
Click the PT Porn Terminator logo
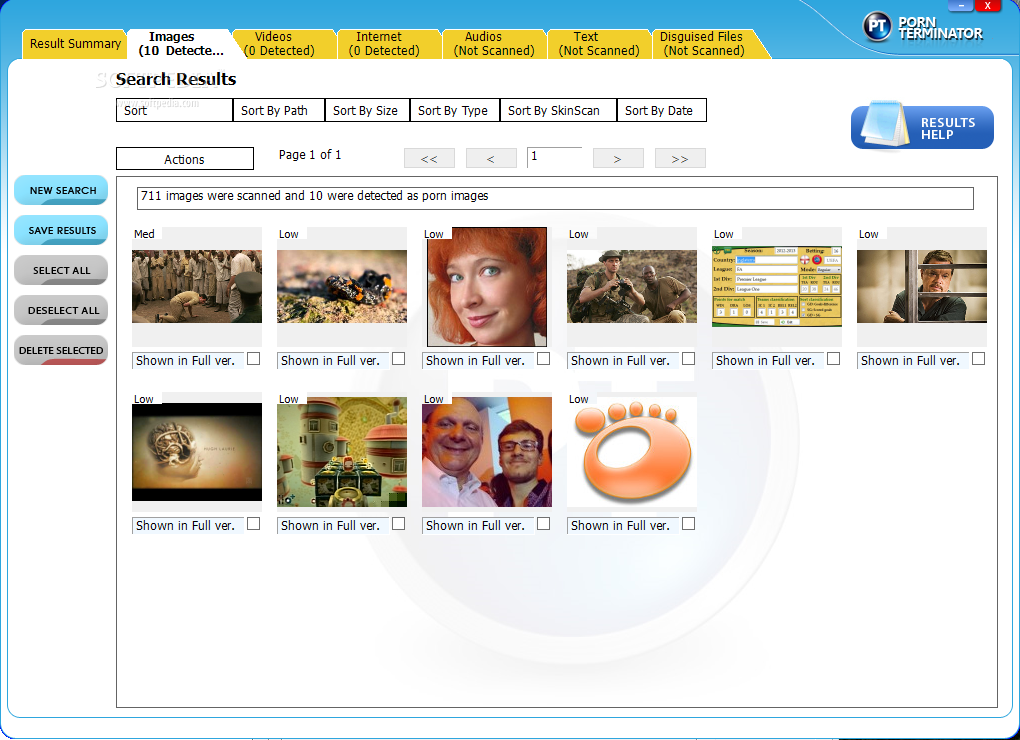[x=922, y=27]
